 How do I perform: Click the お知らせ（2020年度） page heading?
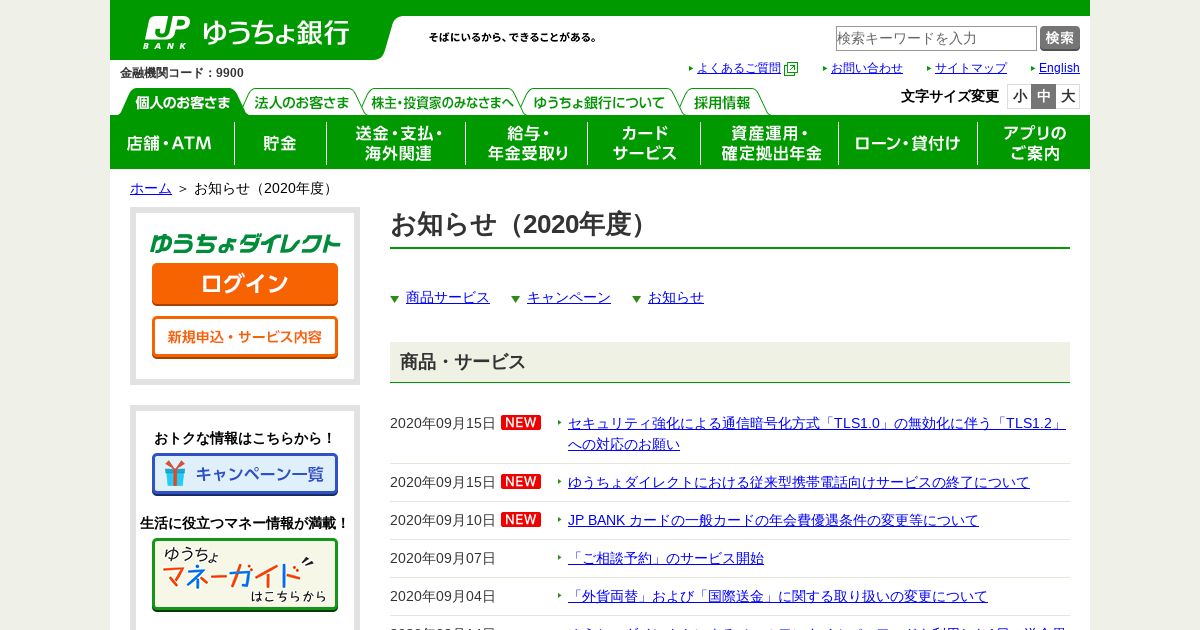pyautogui.click(x=524, y=225)
